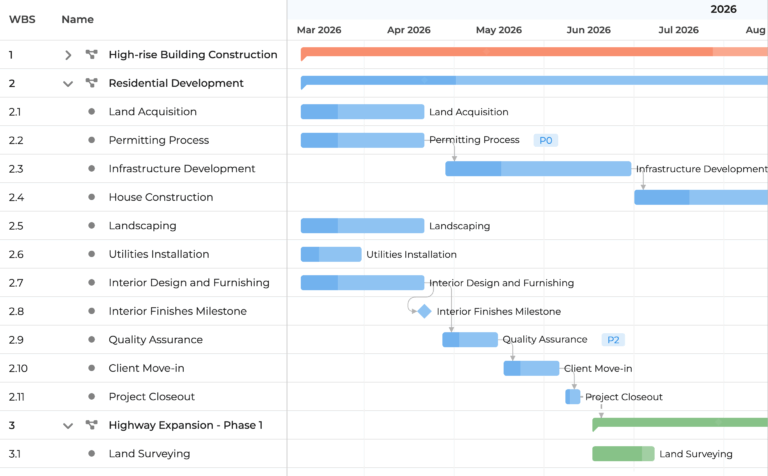Click the bullet icon beside Land Acquisition
Screen dimensions: 768x476
[92, 112]
